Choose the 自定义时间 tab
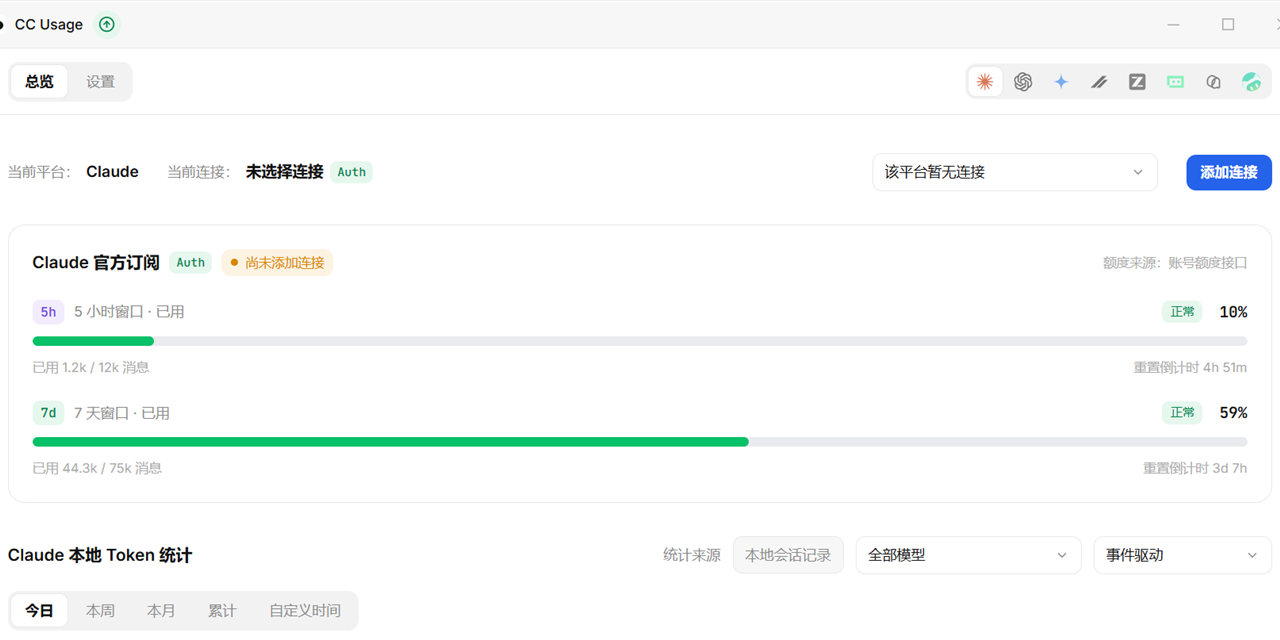1280x640 pixels. coord(305,610)
